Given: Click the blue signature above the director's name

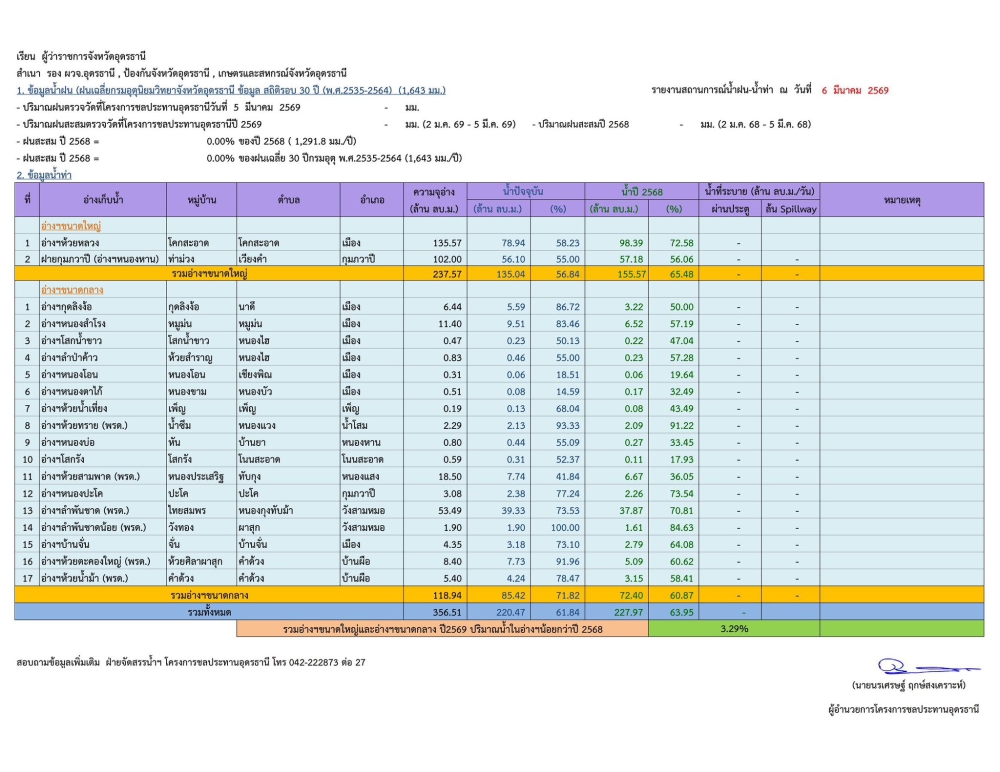Looking at the screenshot, I should tap(917, 667).
